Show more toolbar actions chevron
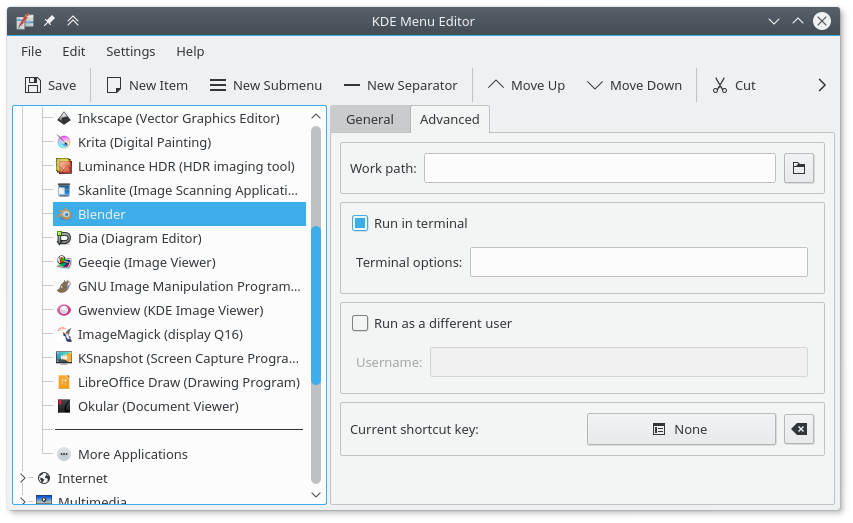The height and width of the screenshot is (523, 853). [x=822, y=85]
